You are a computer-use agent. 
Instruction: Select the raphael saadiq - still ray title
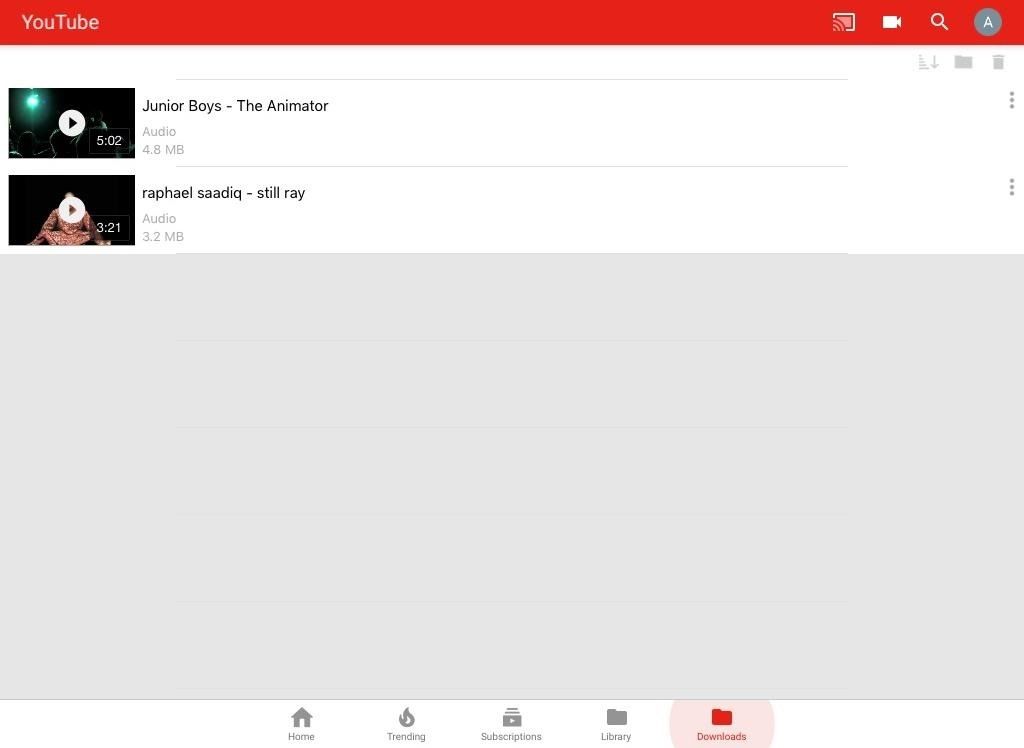(223, 192)
